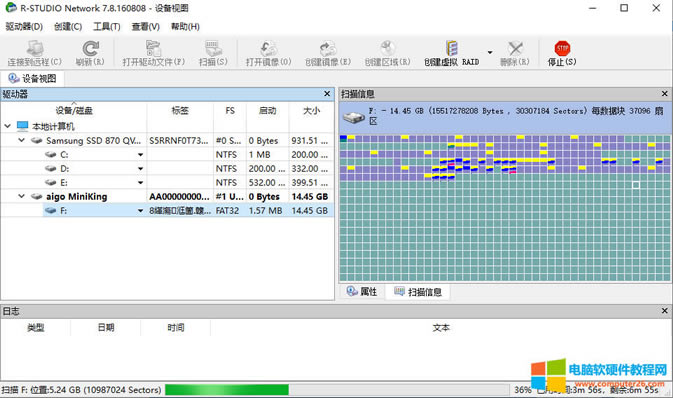The height and width of the screenshot is (398, 673).
Task: Click the aigo MiniKing drive icon
Action: pos(36,197)
